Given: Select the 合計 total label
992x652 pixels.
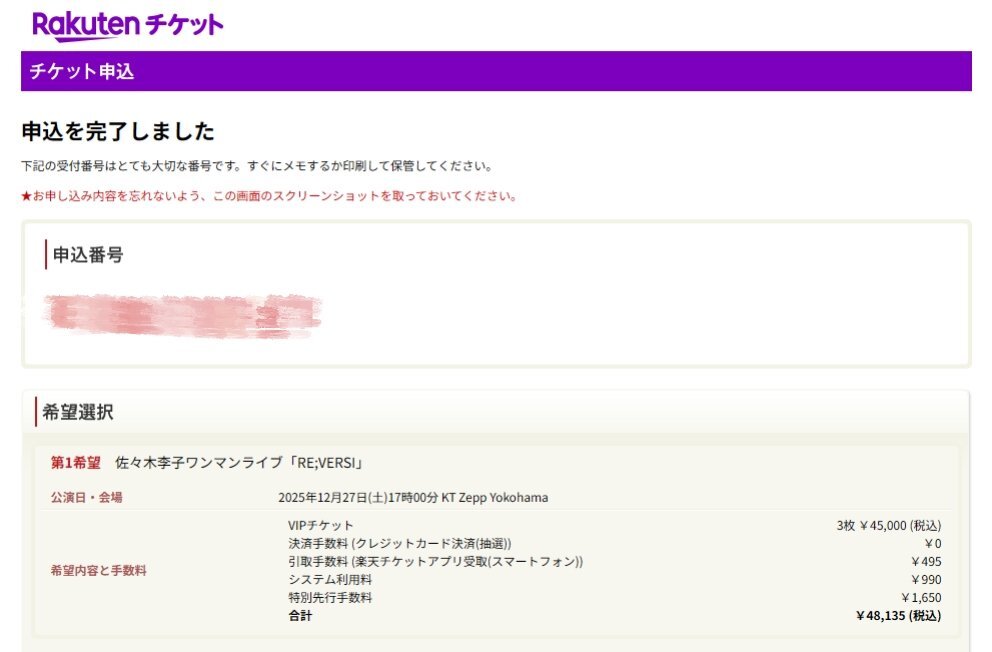Looking at the screenshot, I should [301, 615].
